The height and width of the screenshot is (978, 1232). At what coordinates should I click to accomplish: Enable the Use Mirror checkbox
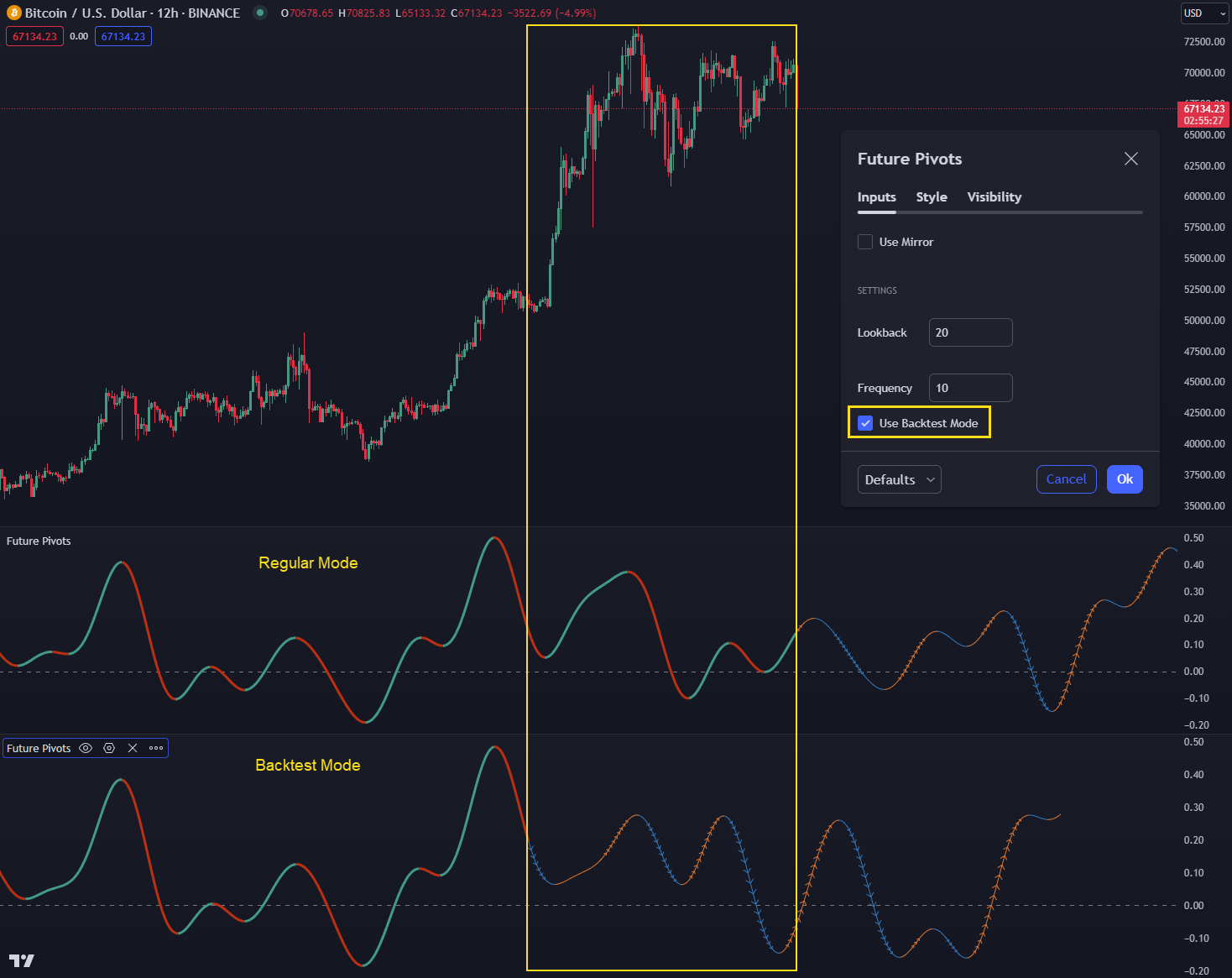point(865,241)
